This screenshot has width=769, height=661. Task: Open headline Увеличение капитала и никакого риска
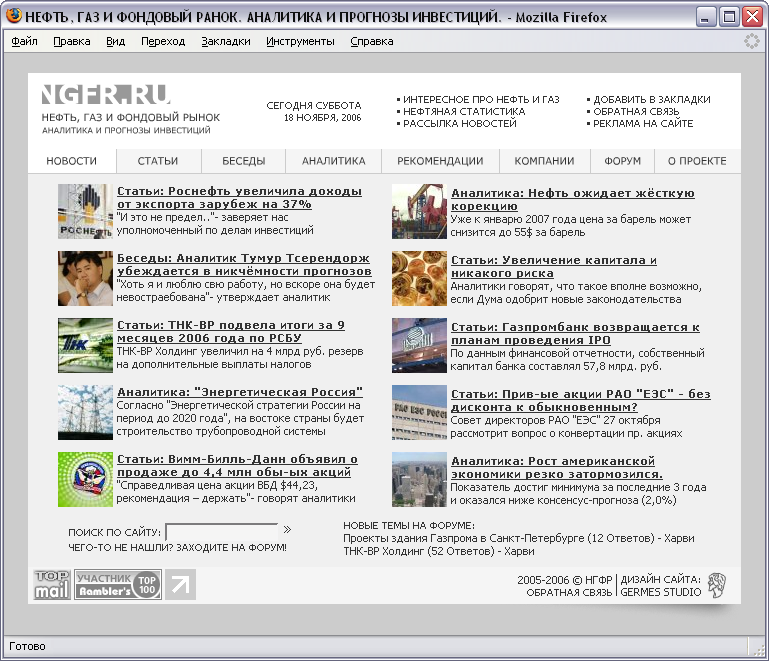(x=554, y=267)
